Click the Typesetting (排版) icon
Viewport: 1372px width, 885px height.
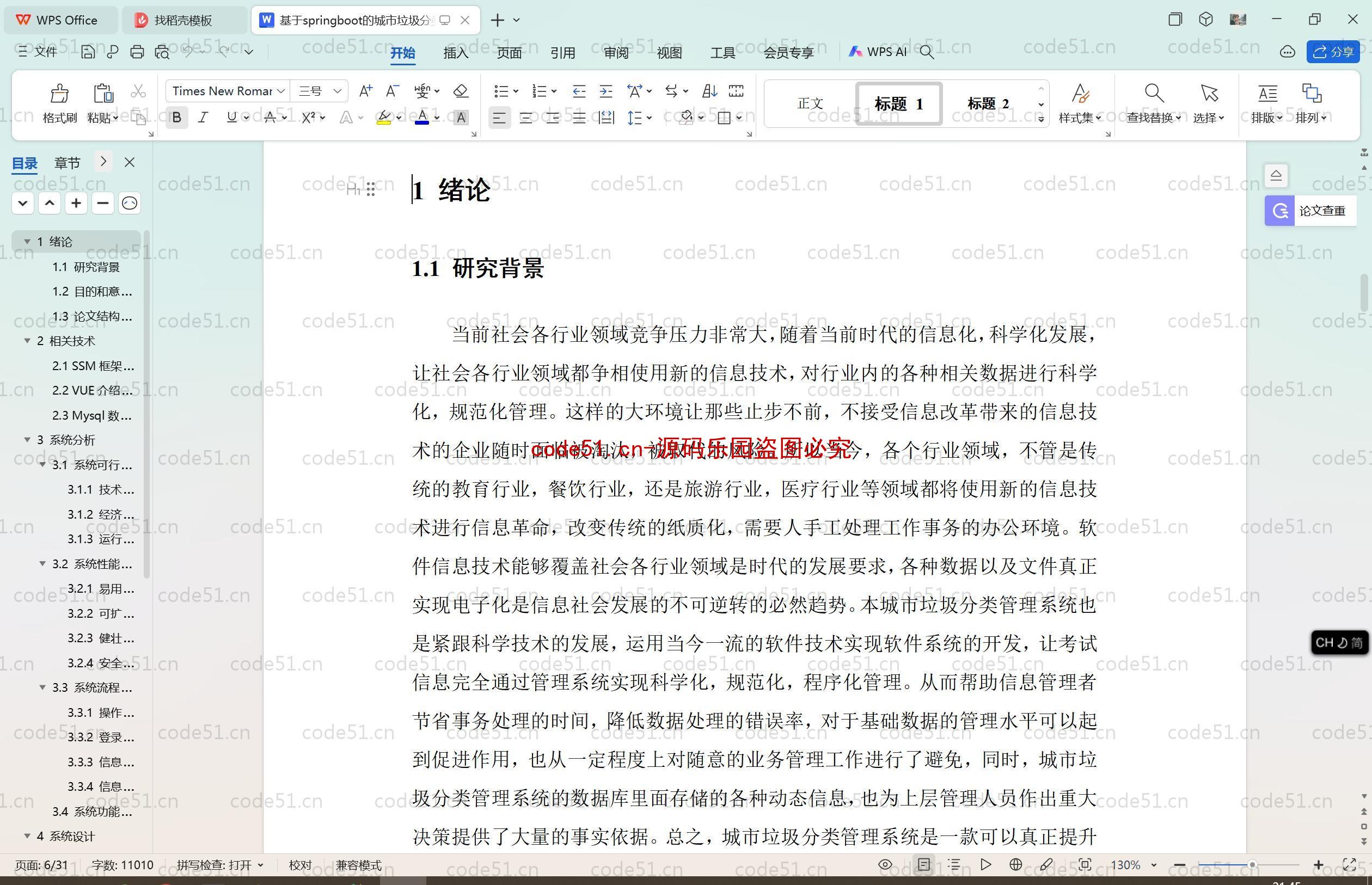pyautogui.click(x=1267, y=93)
